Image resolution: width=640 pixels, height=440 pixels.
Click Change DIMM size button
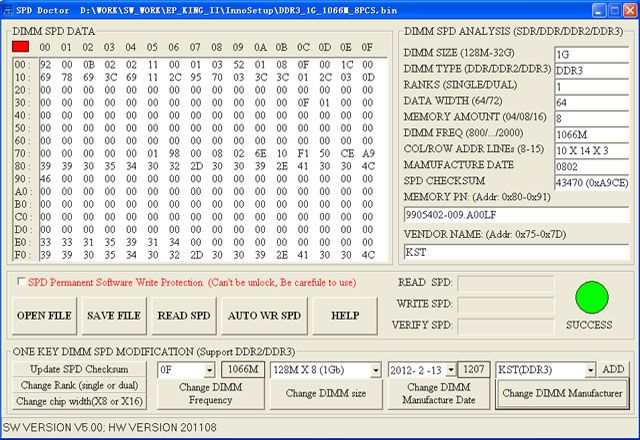tap(326, 393)
